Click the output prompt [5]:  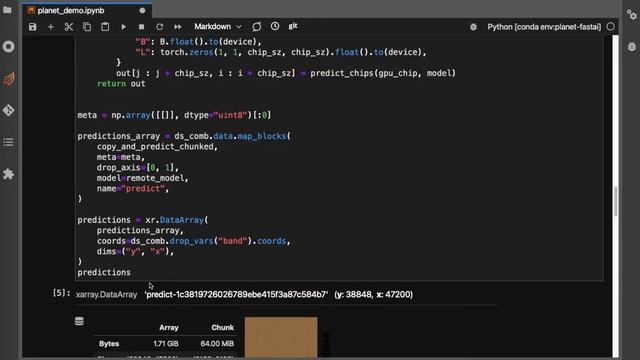click(61, 293)
